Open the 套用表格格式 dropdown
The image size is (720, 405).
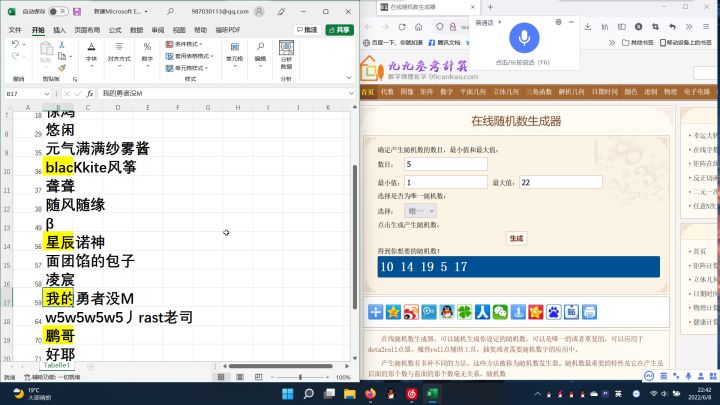click(190, 56)
